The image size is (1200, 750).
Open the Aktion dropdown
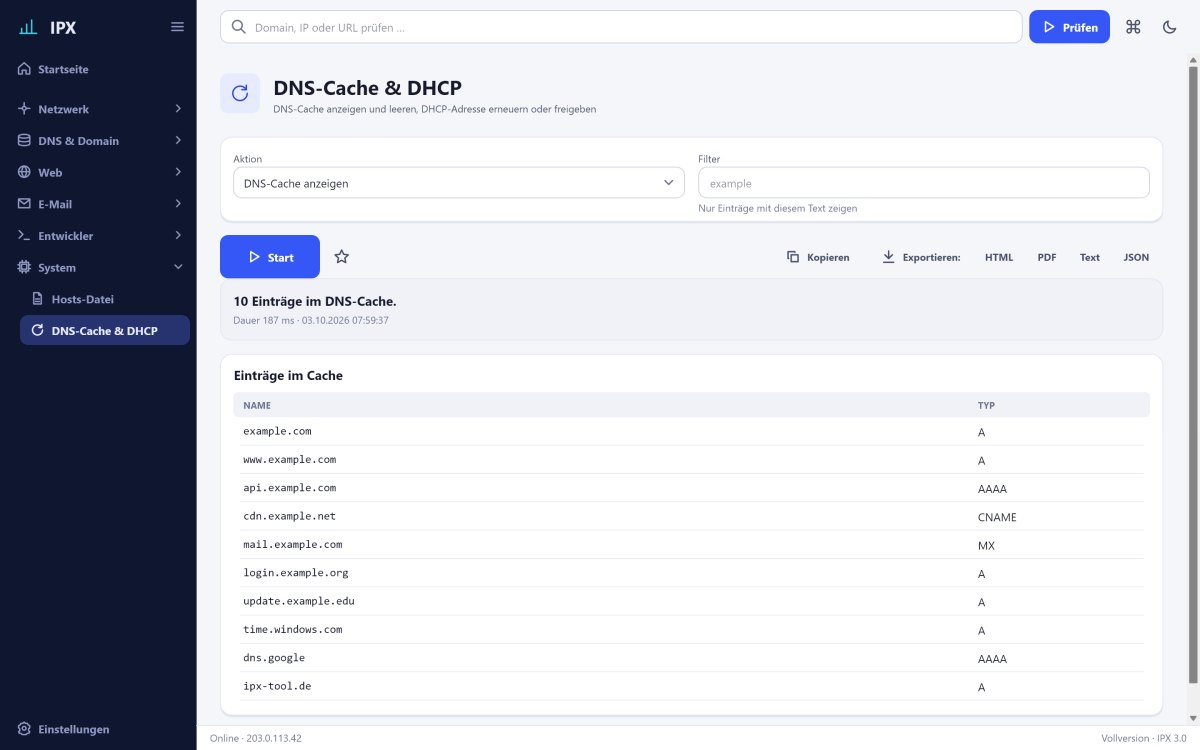(x=459, y=183)
